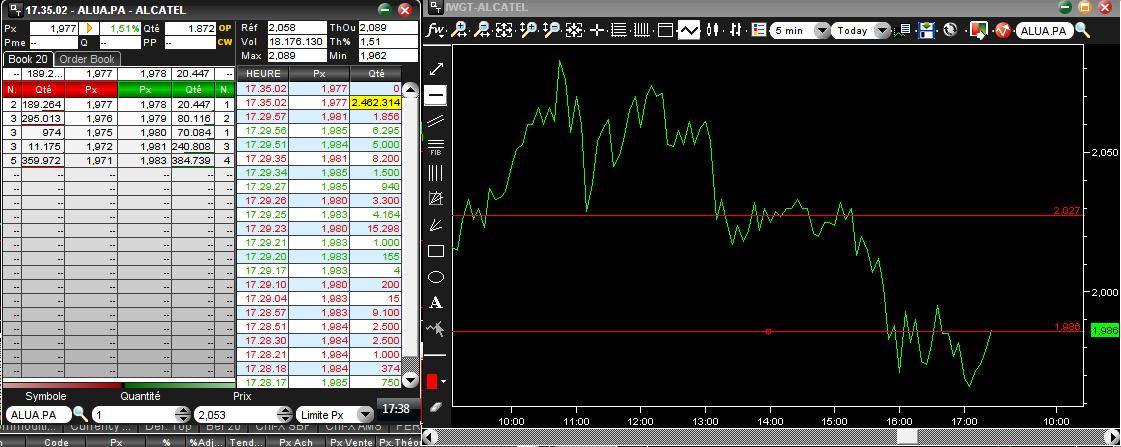Select the bar (OHLC) chart type icon

point(736,30)
